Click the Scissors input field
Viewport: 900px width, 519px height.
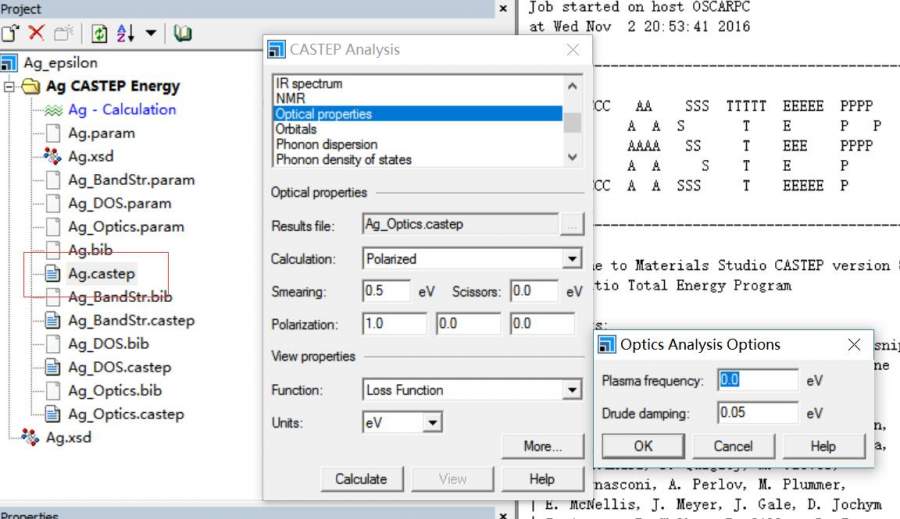click(534, 291)
